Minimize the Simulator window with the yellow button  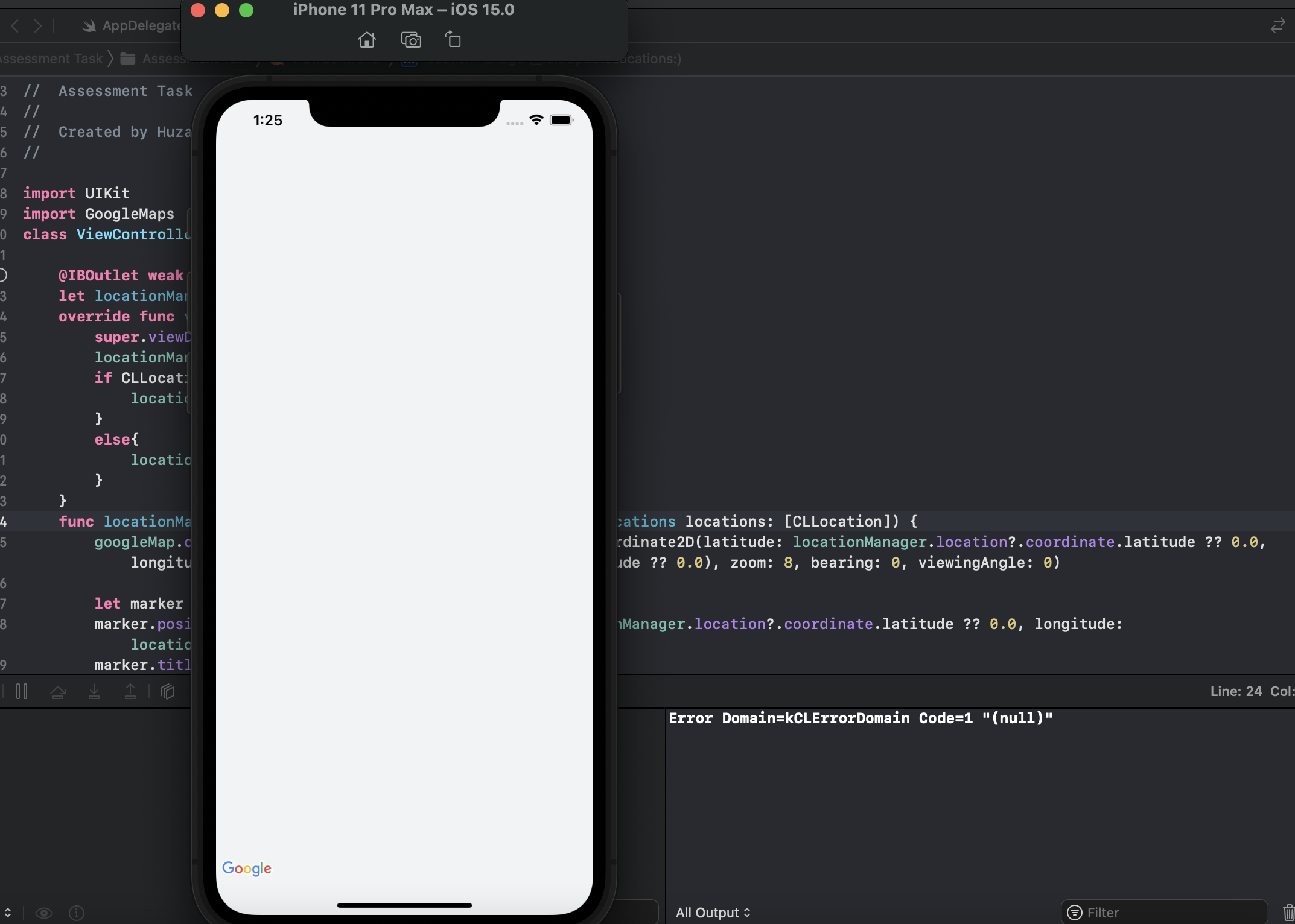click(x=222, y=10)
